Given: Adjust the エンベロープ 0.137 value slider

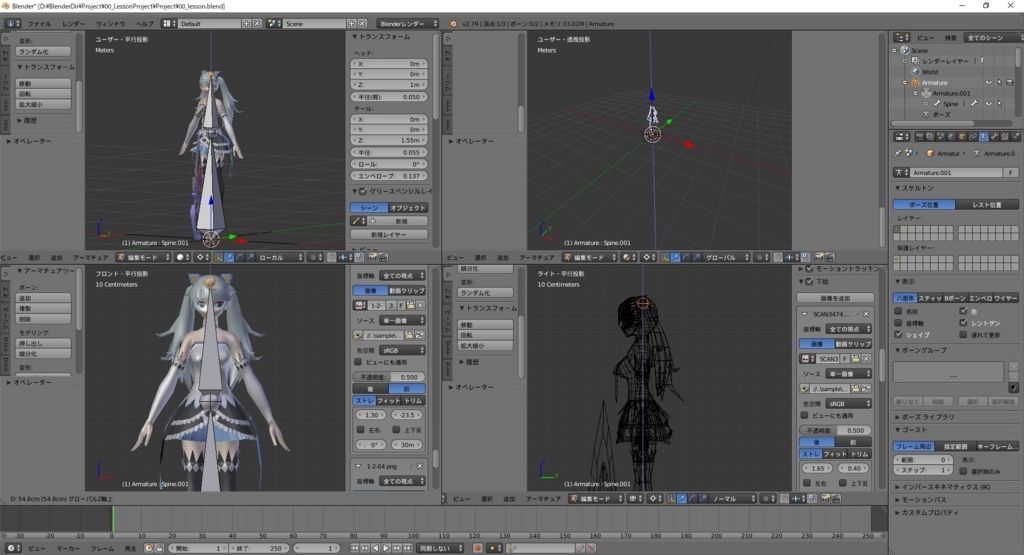Looking at the screenshot, I should point(389,176).
